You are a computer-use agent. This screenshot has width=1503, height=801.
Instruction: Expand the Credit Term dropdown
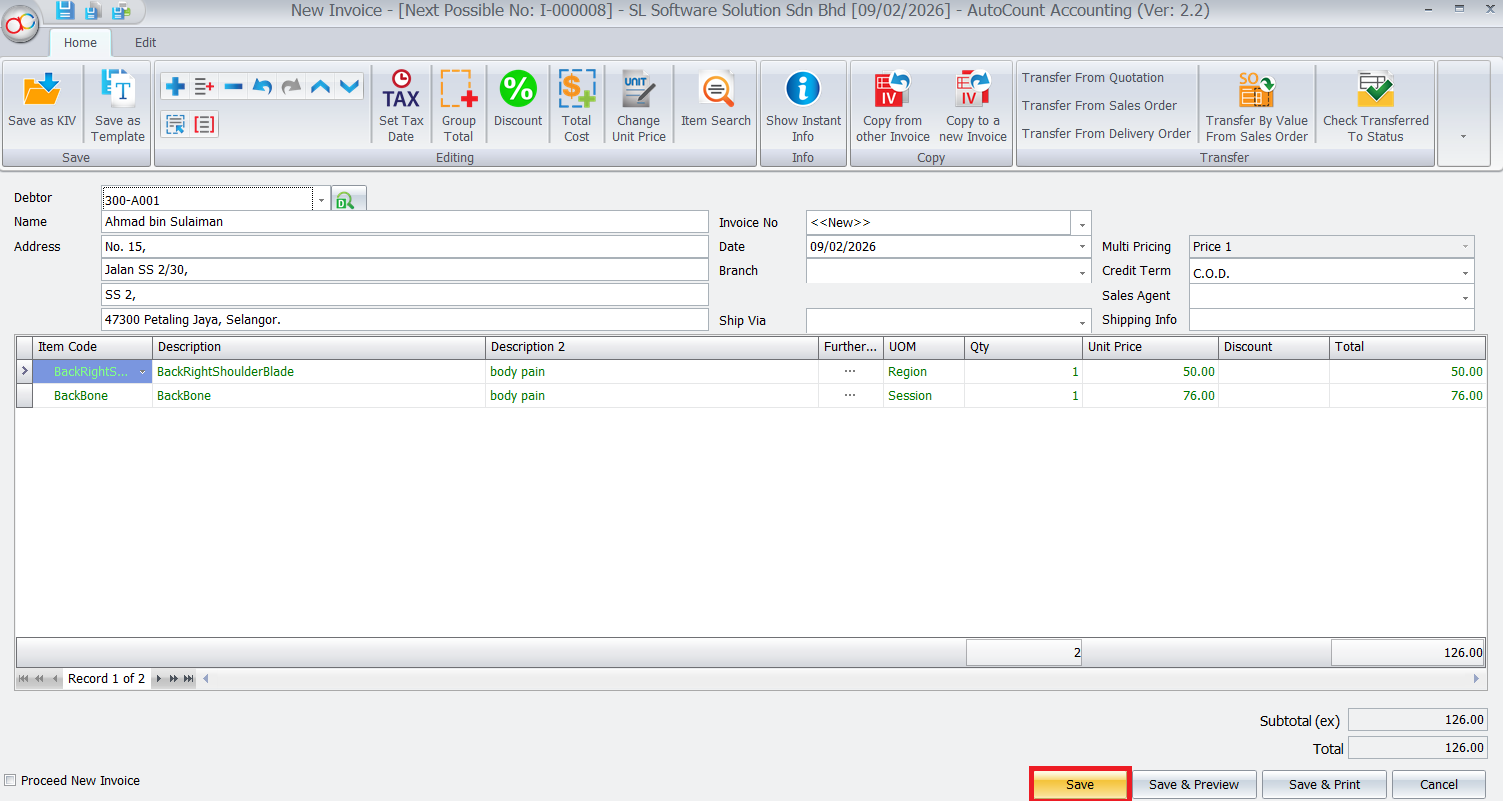1465,272
